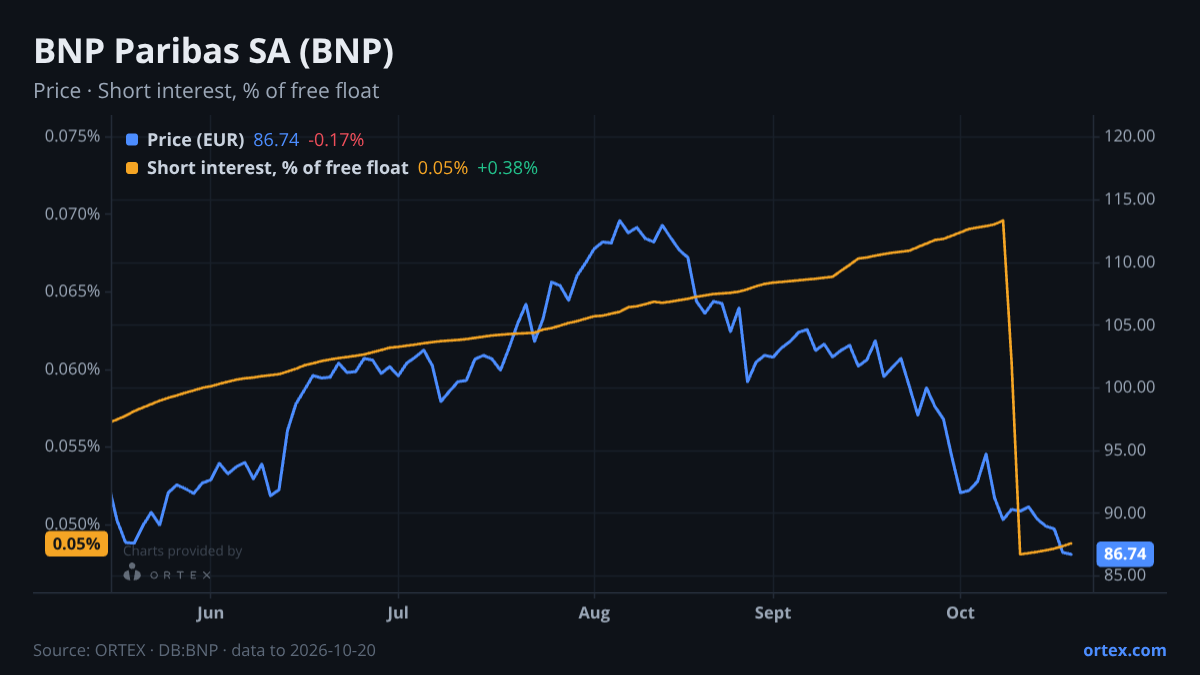This screenshot has height=675, width=1200.
Task: Select the orange 0.05% axis badge
Action: (x=76, y=544)
